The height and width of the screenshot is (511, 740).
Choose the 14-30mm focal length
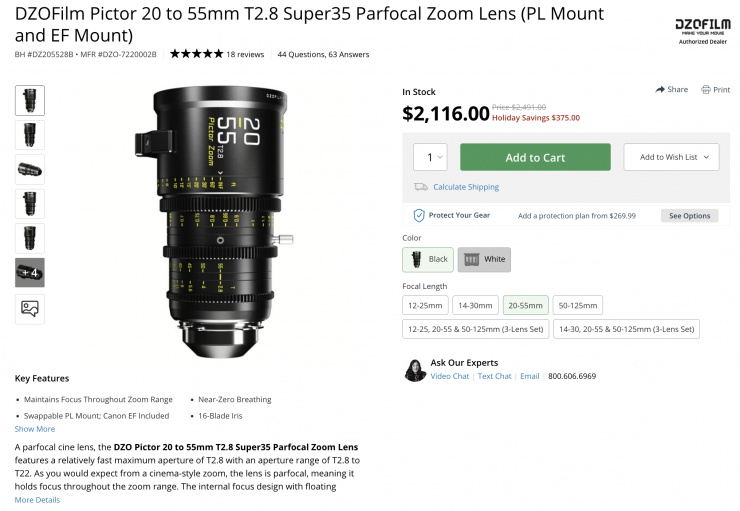click(475, 305)
